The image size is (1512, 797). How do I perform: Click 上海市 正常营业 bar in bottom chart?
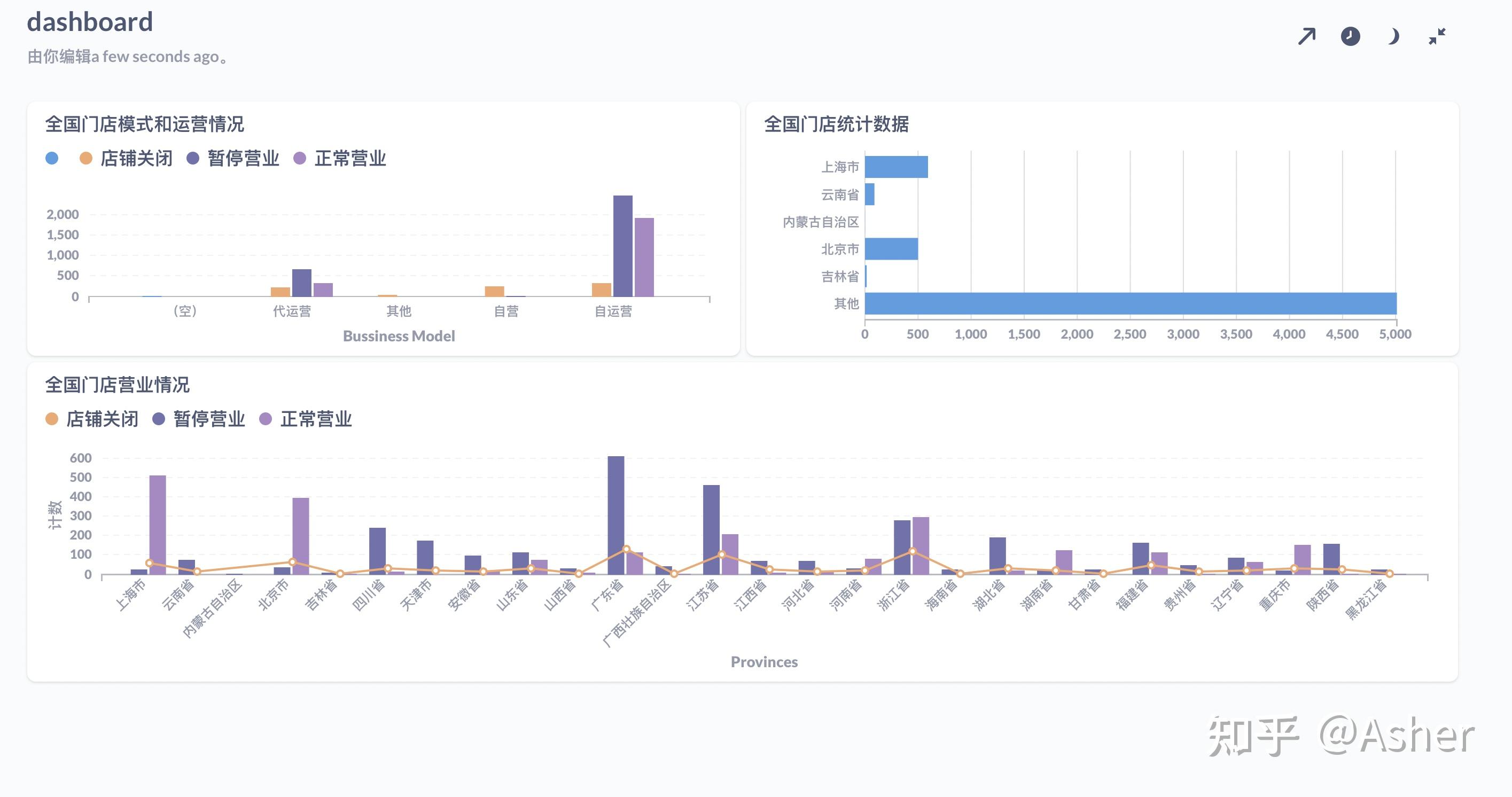pos(157,523)
